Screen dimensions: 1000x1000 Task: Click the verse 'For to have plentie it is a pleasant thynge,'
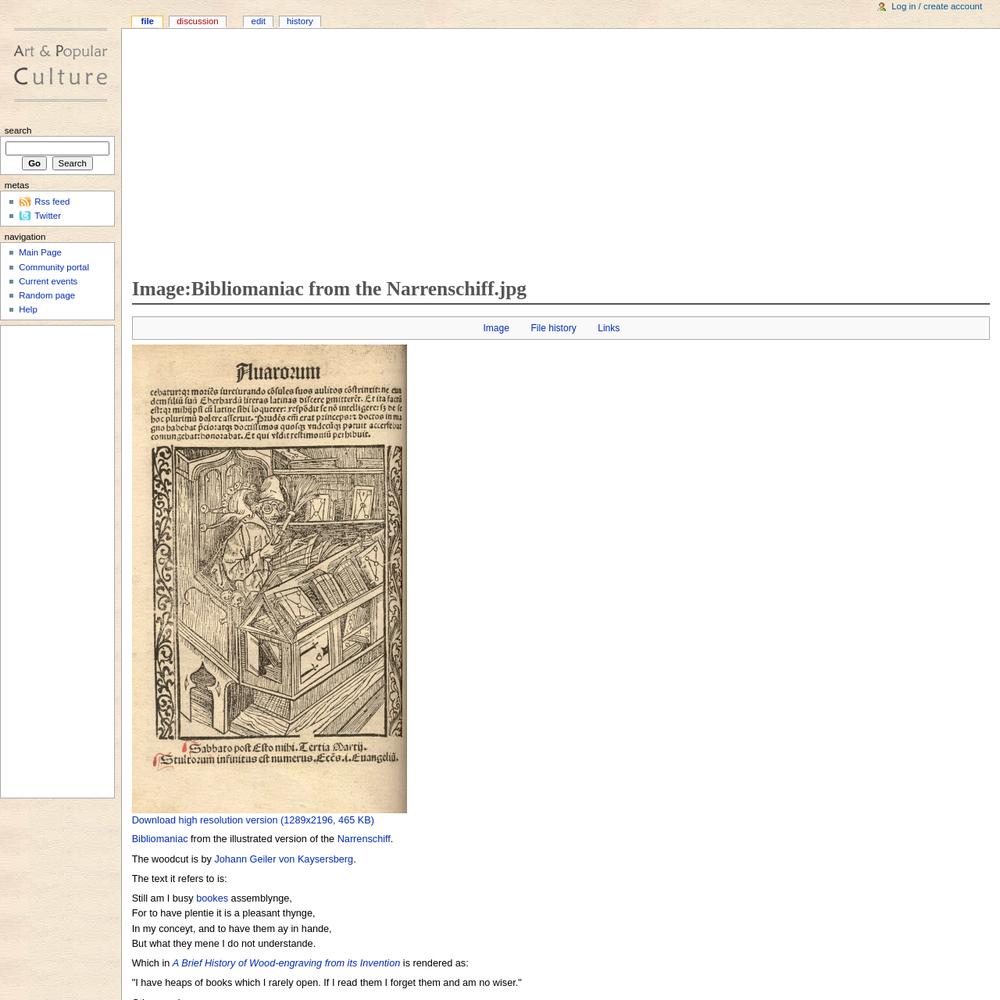(223, 913)
